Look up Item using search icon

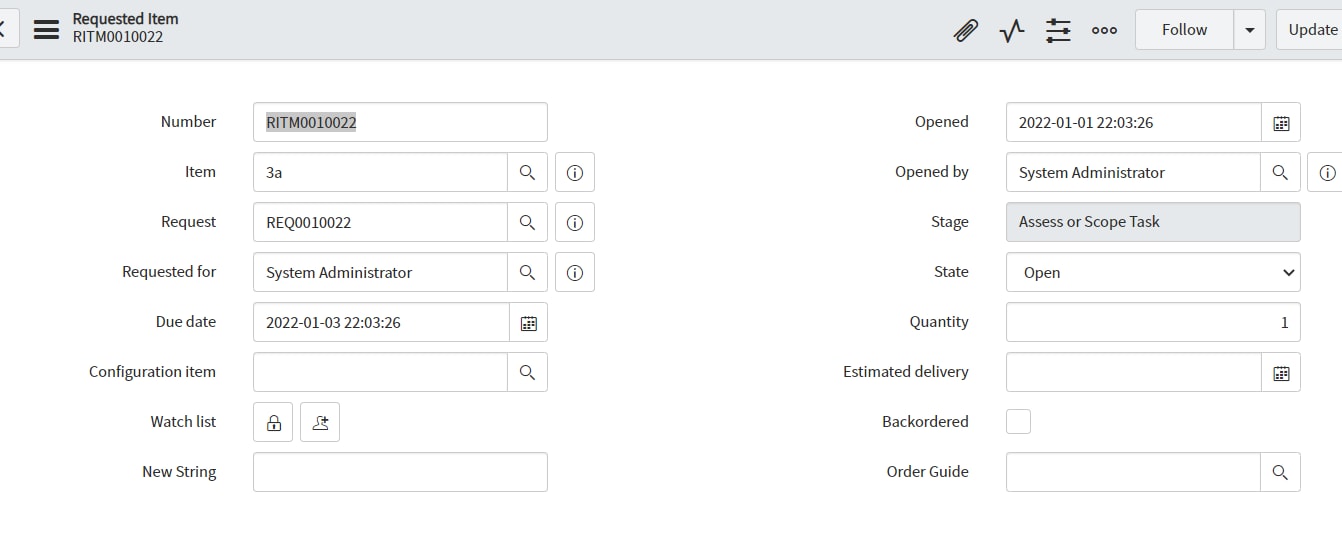tap(527, 172)
